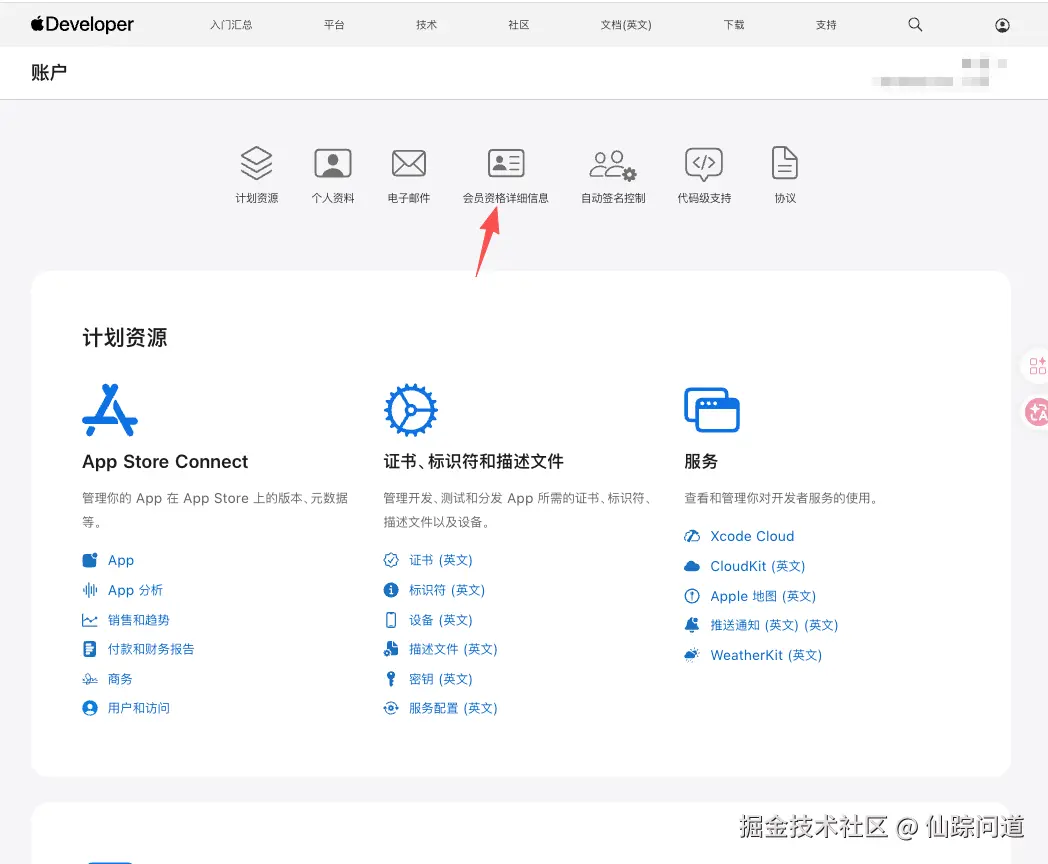Screen dimensions: 1048x864
Task: Click the phone icon beside 设备
Action: (391, 620)
